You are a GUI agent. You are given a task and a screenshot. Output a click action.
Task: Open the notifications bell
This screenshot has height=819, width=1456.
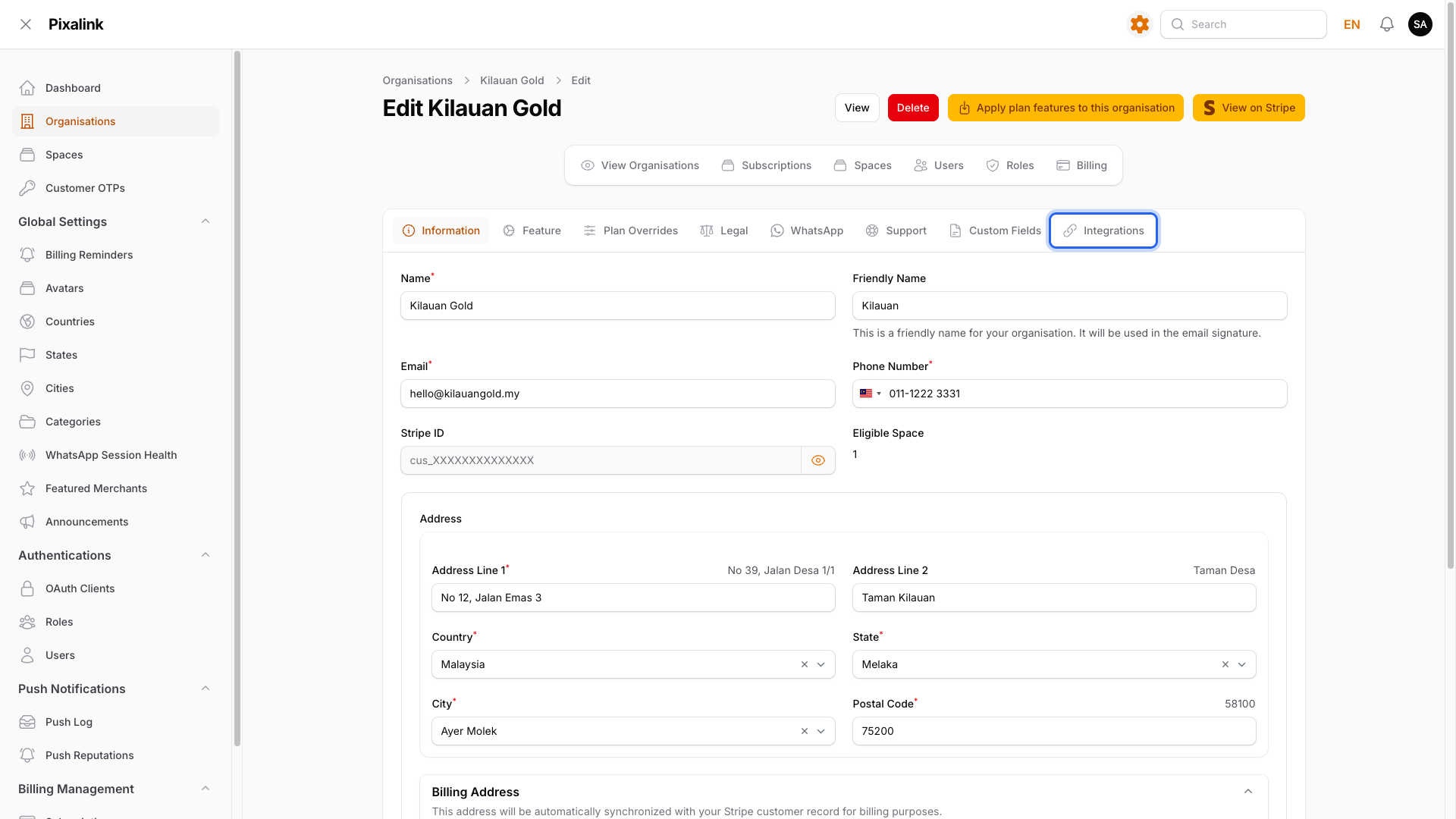(x=1387, y=24)
